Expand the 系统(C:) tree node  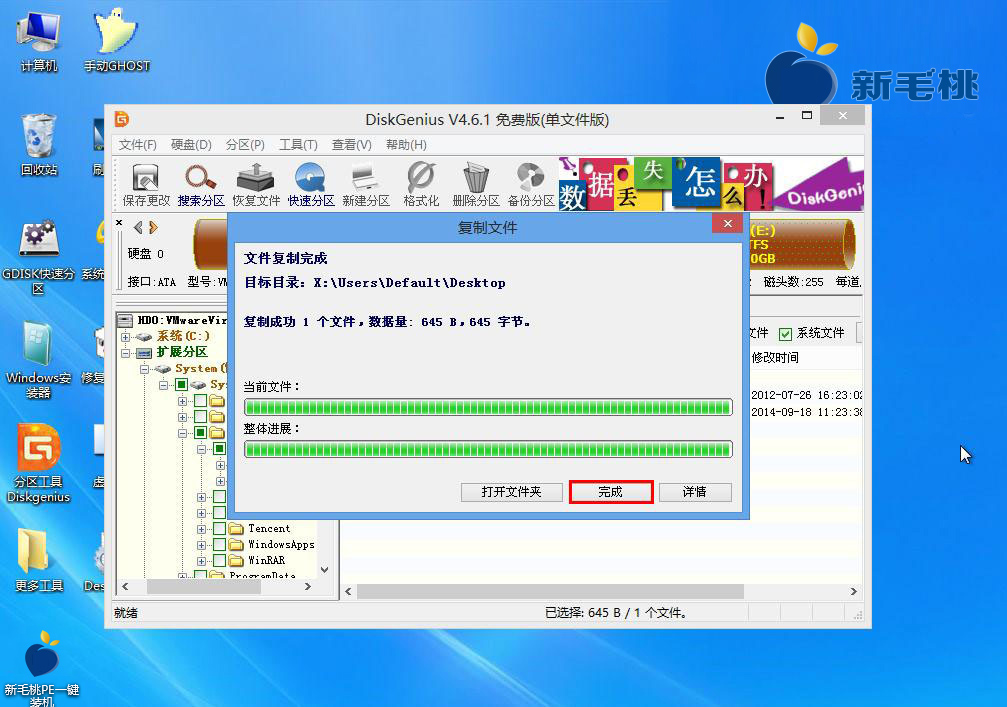[126, 336]
